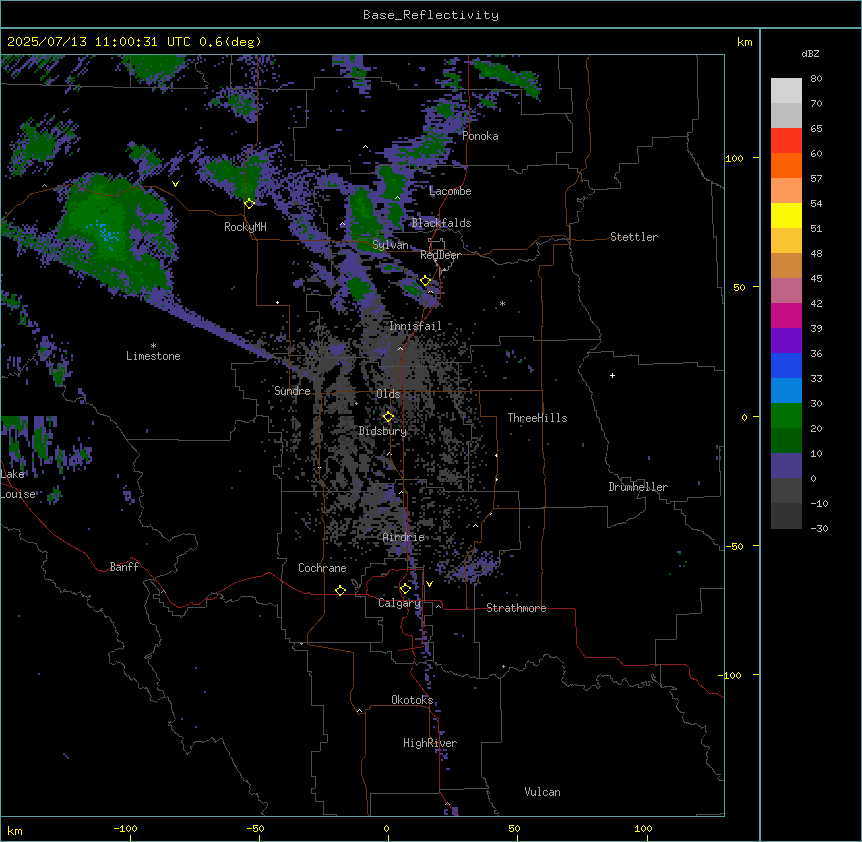The width and height of the screenshot is (862, 842).
Task: Click the dBZ legend heading
Action: (810, 53)
